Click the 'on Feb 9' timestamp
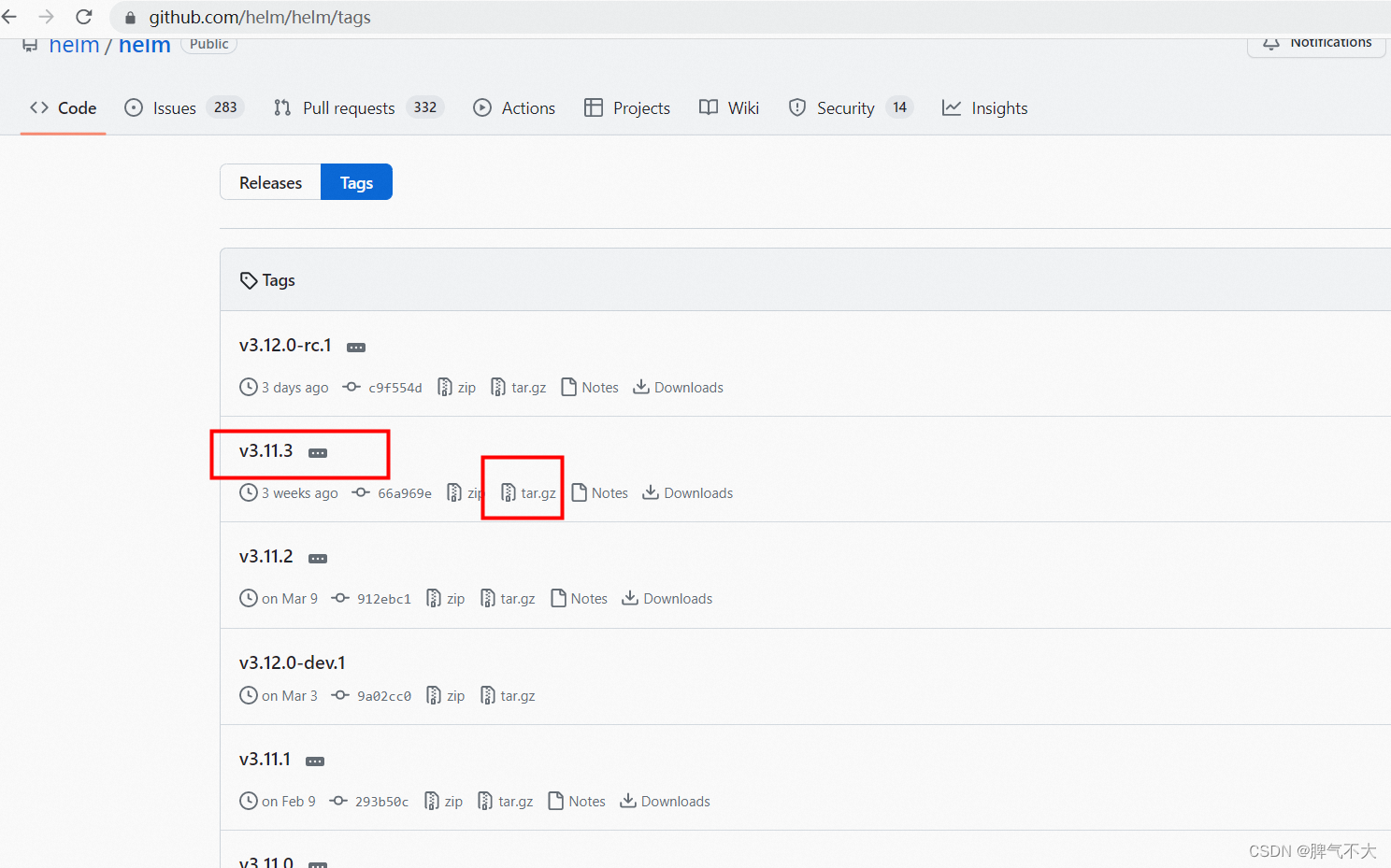This screenshot has height=868, width=1391. coord(289,802)
